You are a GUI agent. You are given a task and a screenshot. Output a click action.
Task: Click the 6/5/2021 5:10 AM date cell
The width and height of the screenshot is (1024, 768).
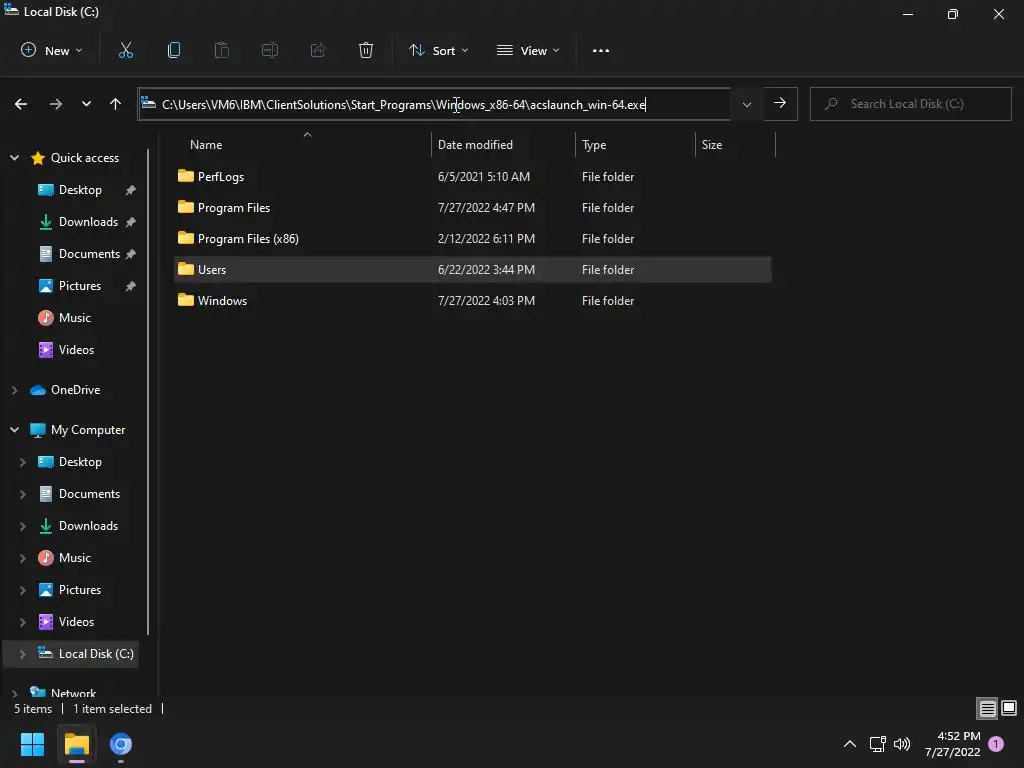click(484, 177)
